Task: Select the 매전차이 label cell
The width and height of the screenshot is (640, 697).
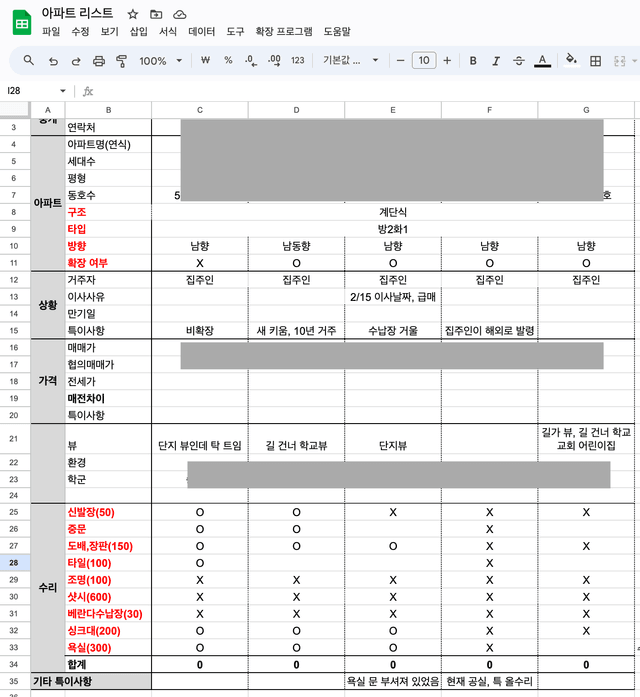Action: click(x=108, y=398)
